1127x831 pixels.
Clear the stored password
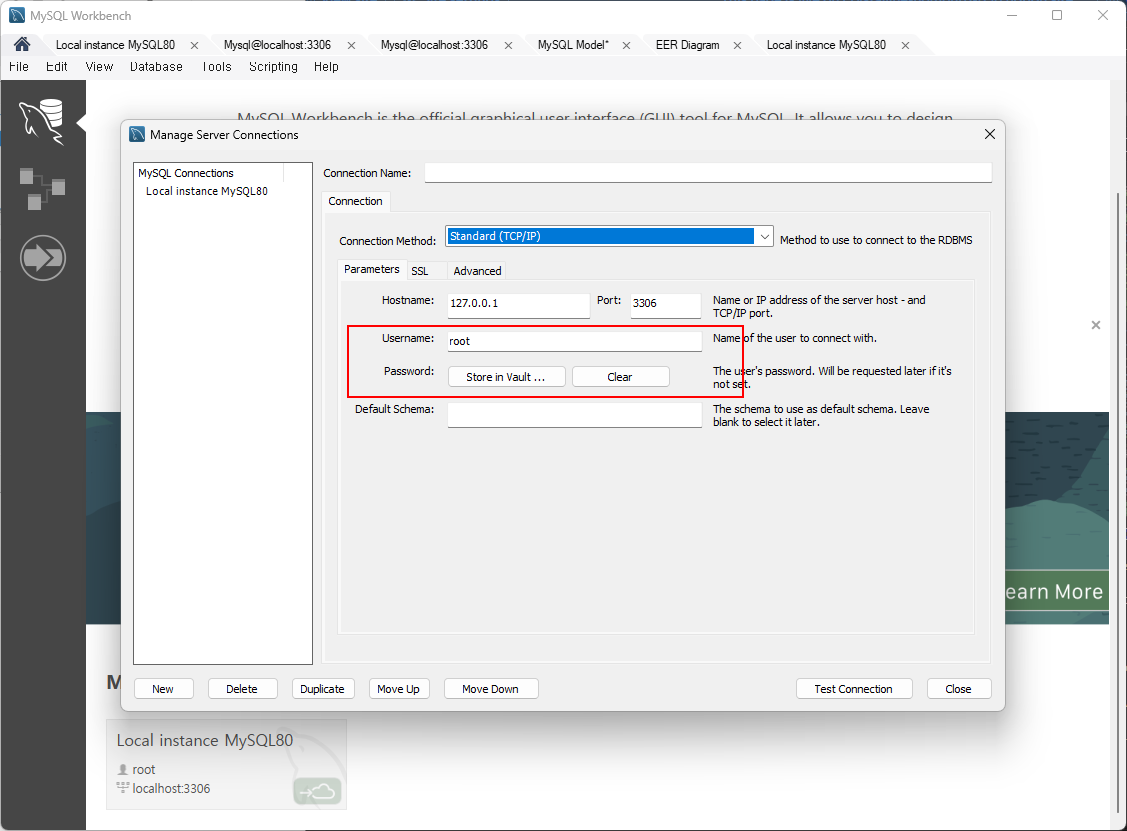620,377
